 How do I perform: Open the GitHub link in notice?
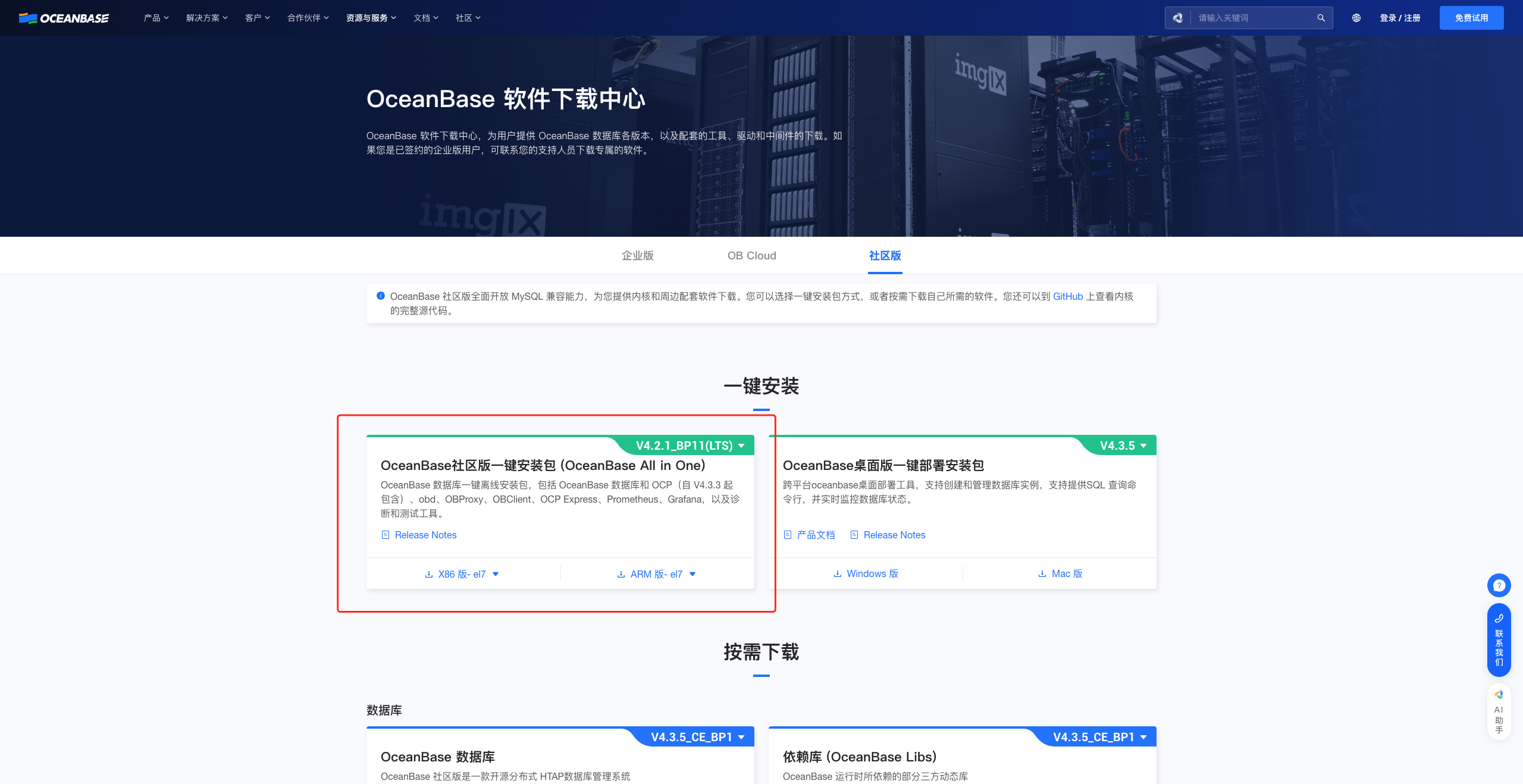point(1067,296)
